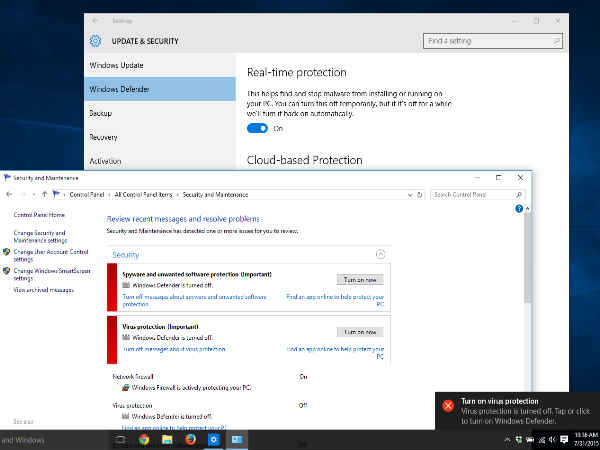600x450 pixels.
Task: Find an app online under virus protection
Action: [x=335, y=353]
